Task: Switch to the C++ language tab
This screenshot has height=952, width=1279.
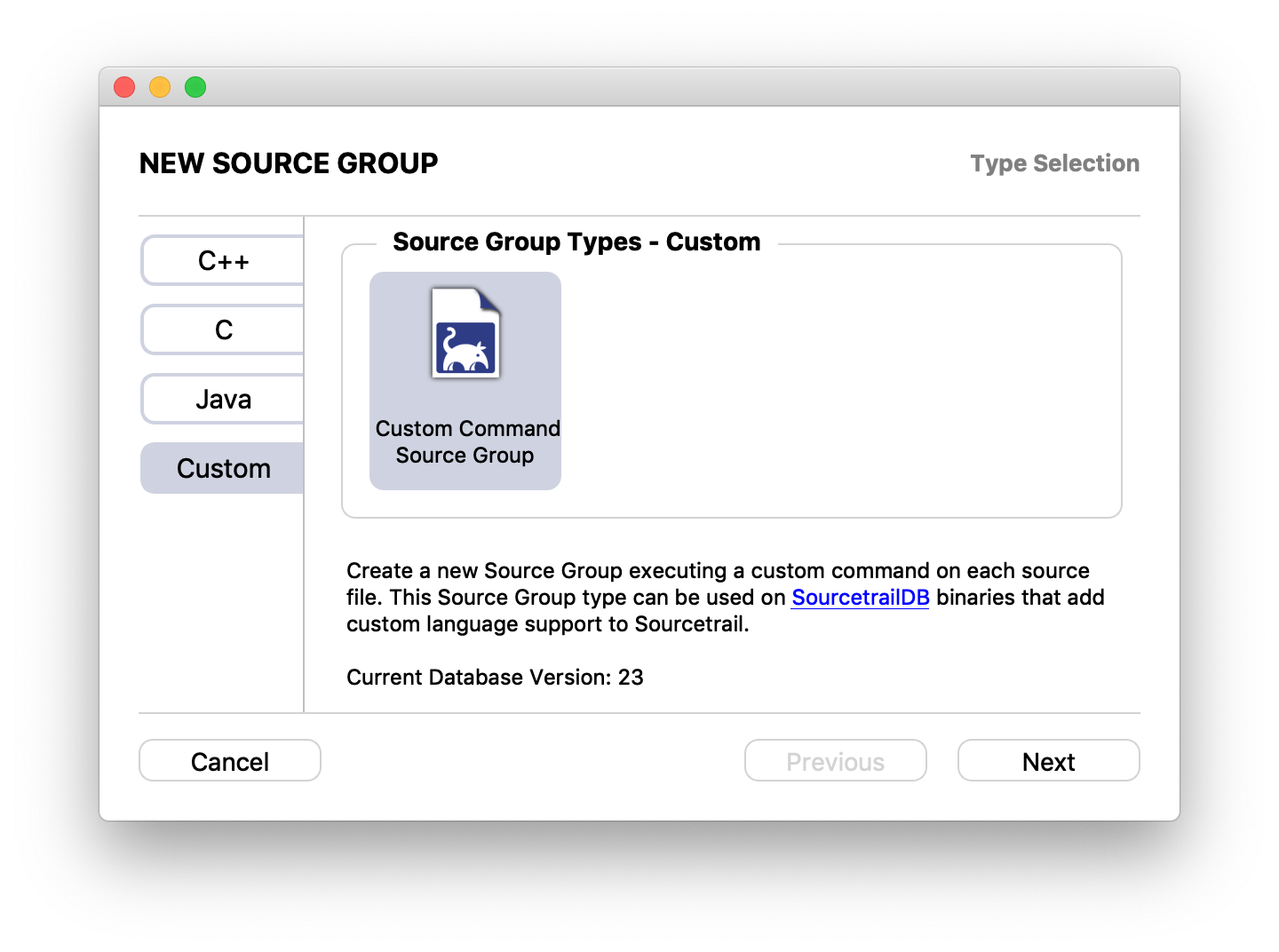Action: pyautogui.click(x=222, y=260)
